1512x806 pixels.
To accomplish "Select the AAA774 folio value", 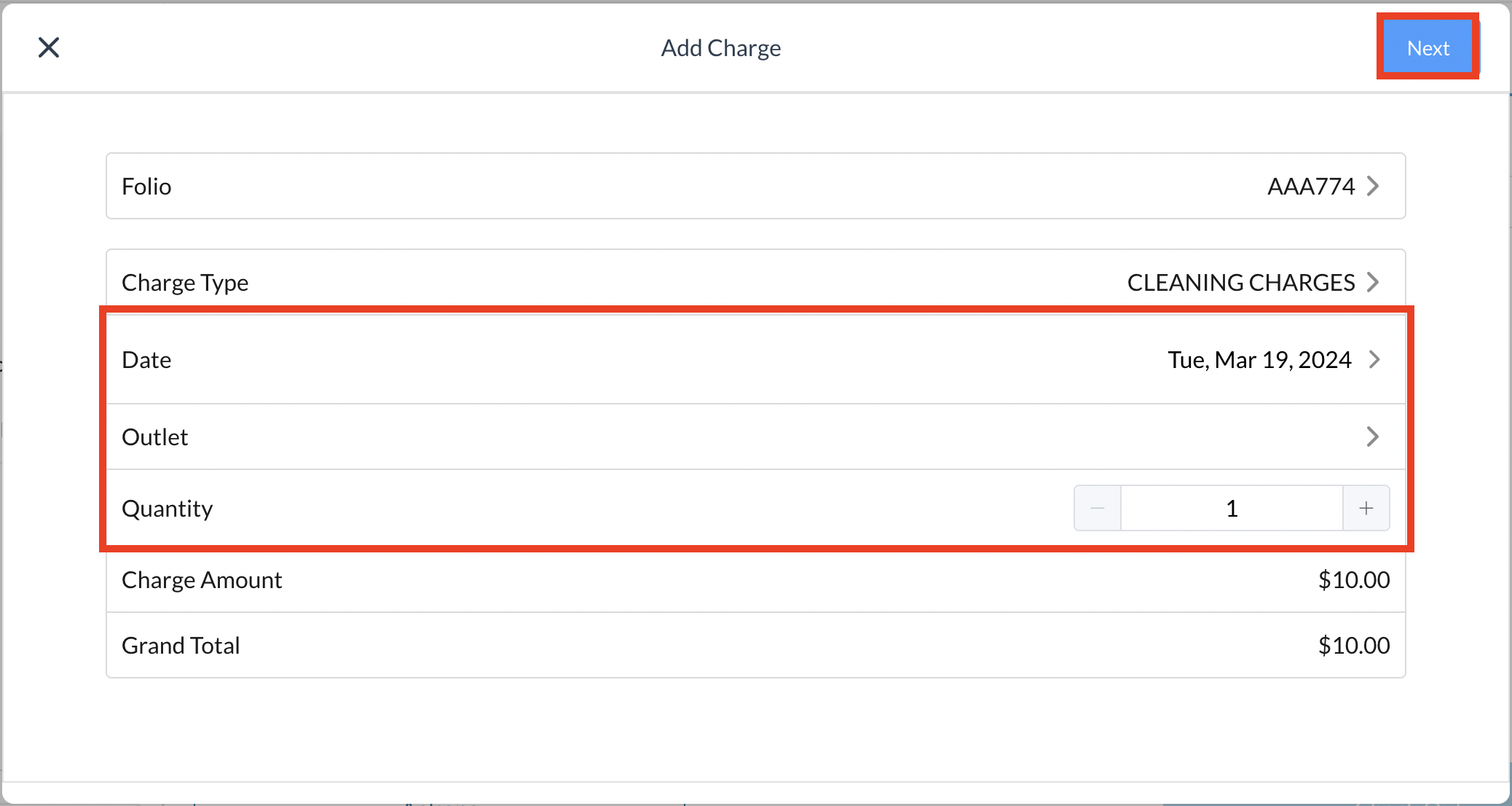I will 1310,187.
